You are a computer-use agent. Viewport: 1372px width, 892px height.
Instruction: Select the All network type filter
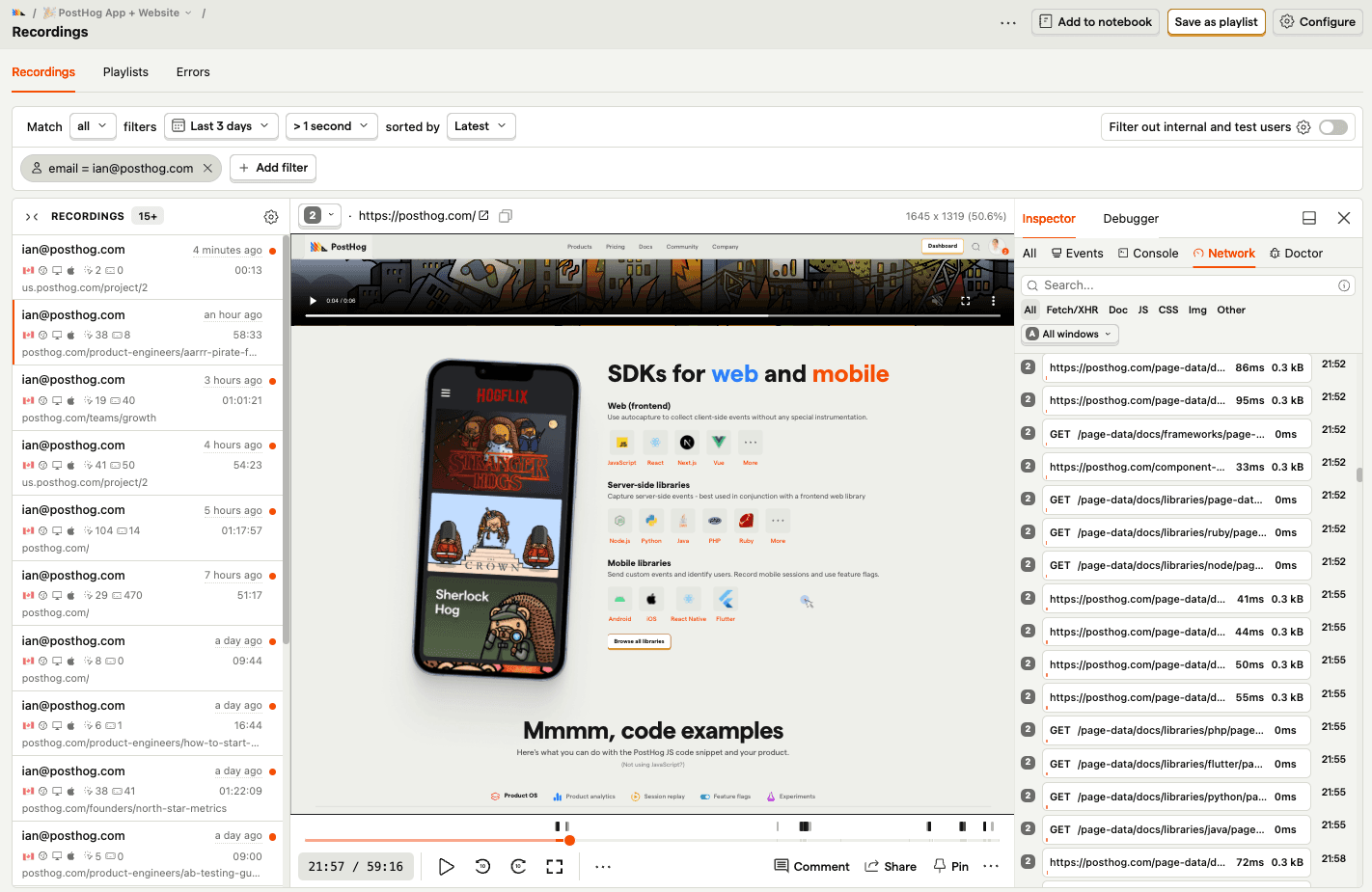1030,311
